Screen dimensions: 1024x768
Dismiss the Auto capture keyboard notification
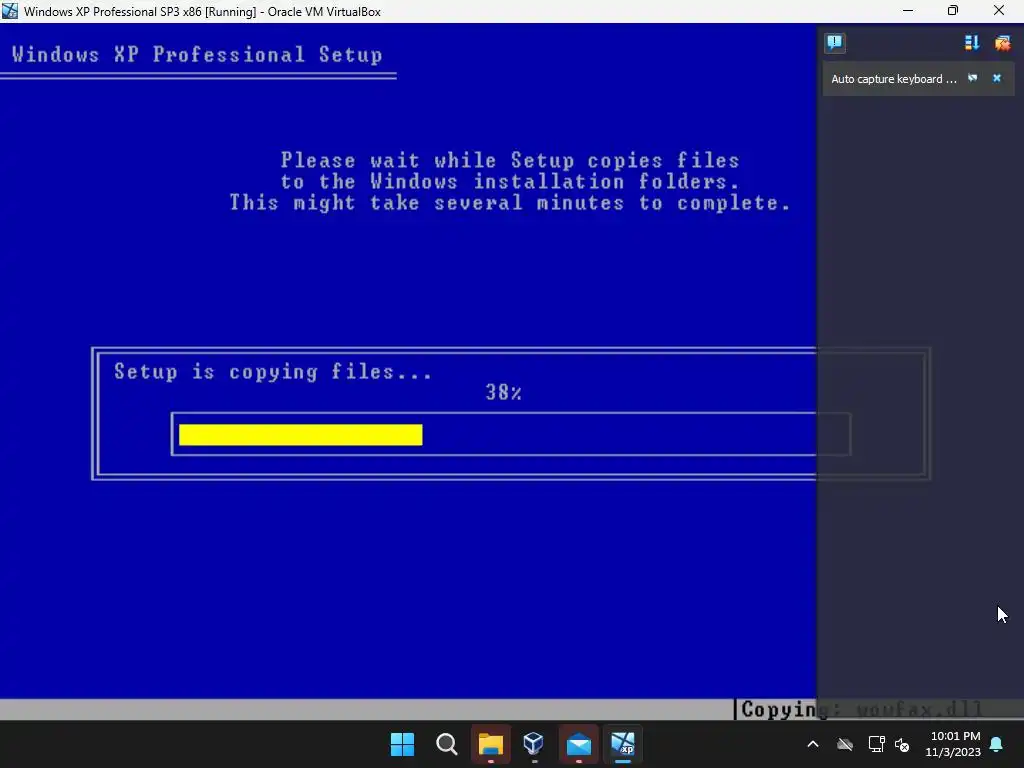click(x=997, y=78)
